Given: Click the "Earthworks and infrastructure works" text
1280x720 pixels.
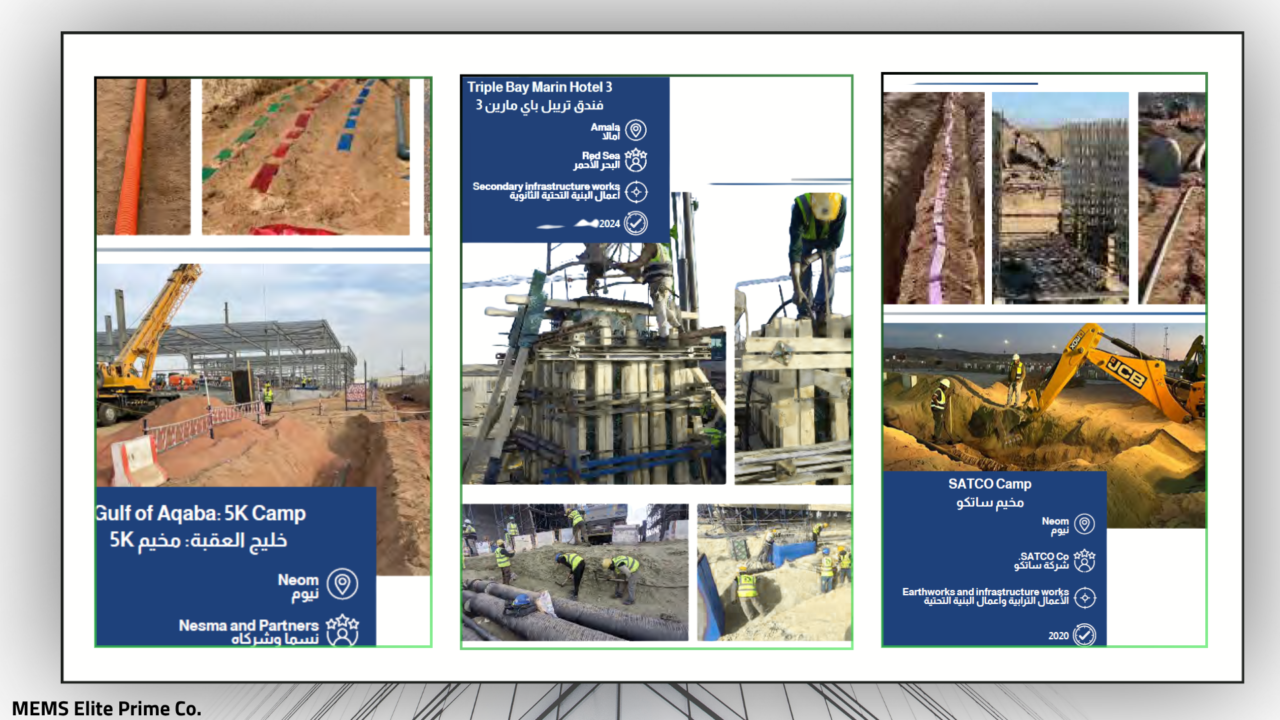Looking at the screenshot, I should pos(986,593).
